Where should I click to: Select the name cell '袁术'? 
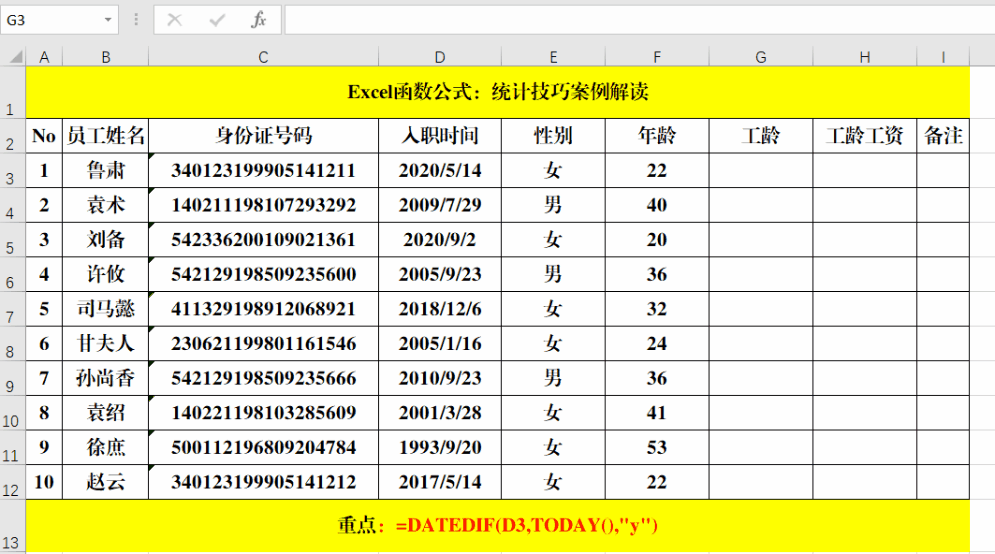(x=105, y=205)
